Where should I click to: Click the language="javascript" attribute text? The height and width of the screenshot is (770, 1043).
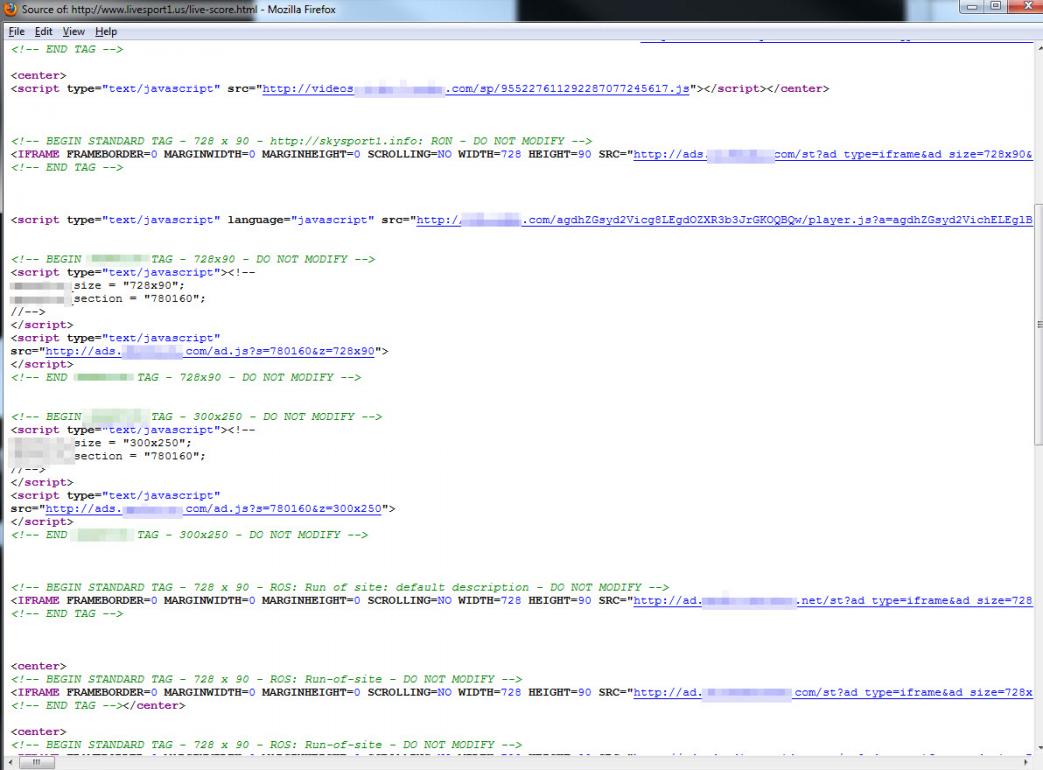(x=301, y=219)
